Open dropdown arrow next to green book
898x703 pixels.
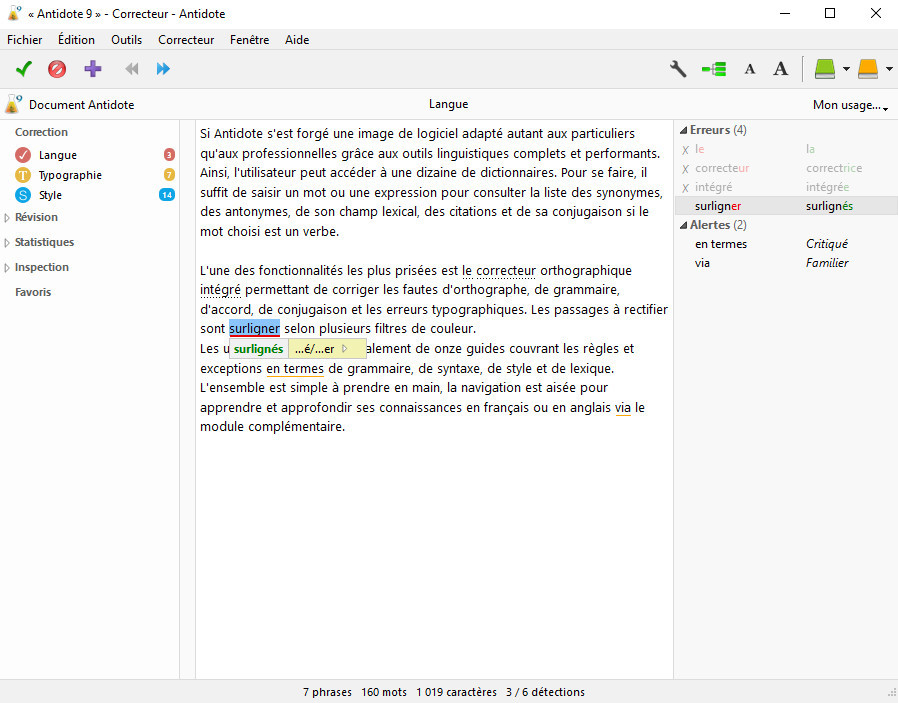(x=846, y=69)
